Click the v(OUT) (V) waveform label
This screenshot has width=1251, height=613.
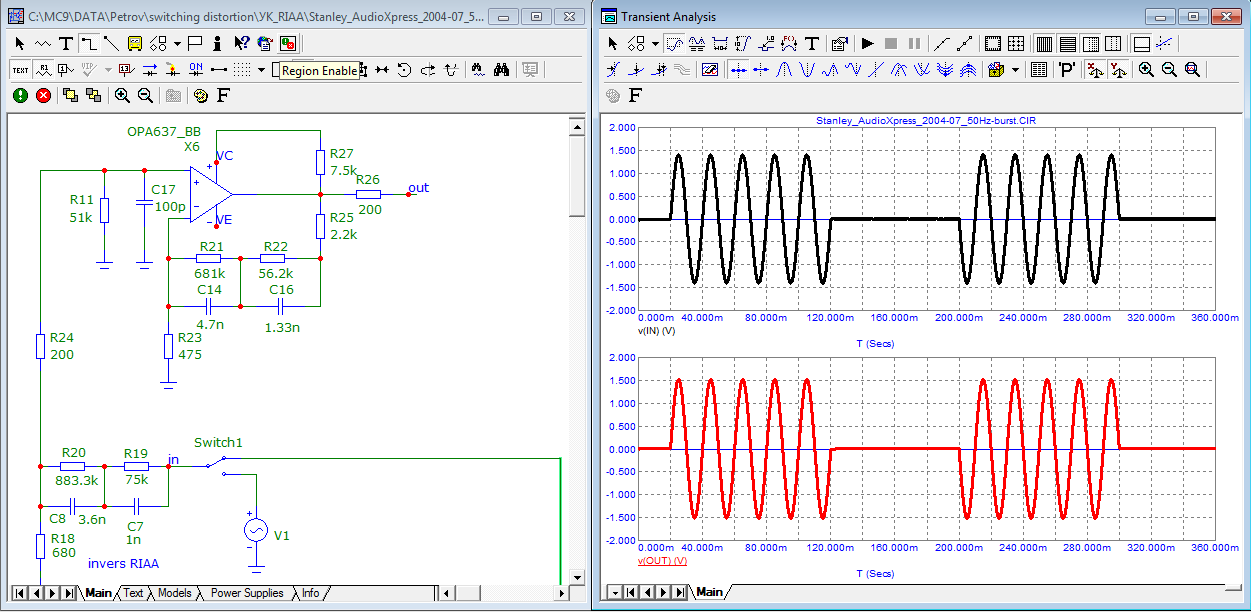tap(662, 561)
